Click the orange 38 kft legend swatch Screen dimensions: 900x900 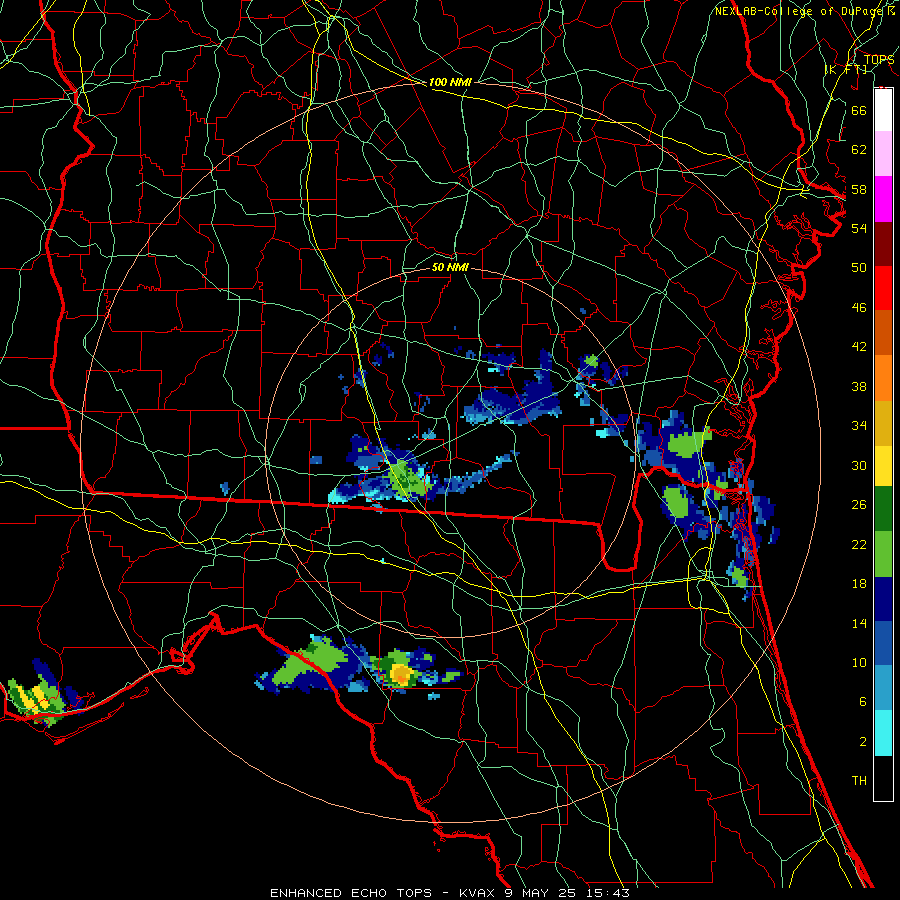pos(883,378)
